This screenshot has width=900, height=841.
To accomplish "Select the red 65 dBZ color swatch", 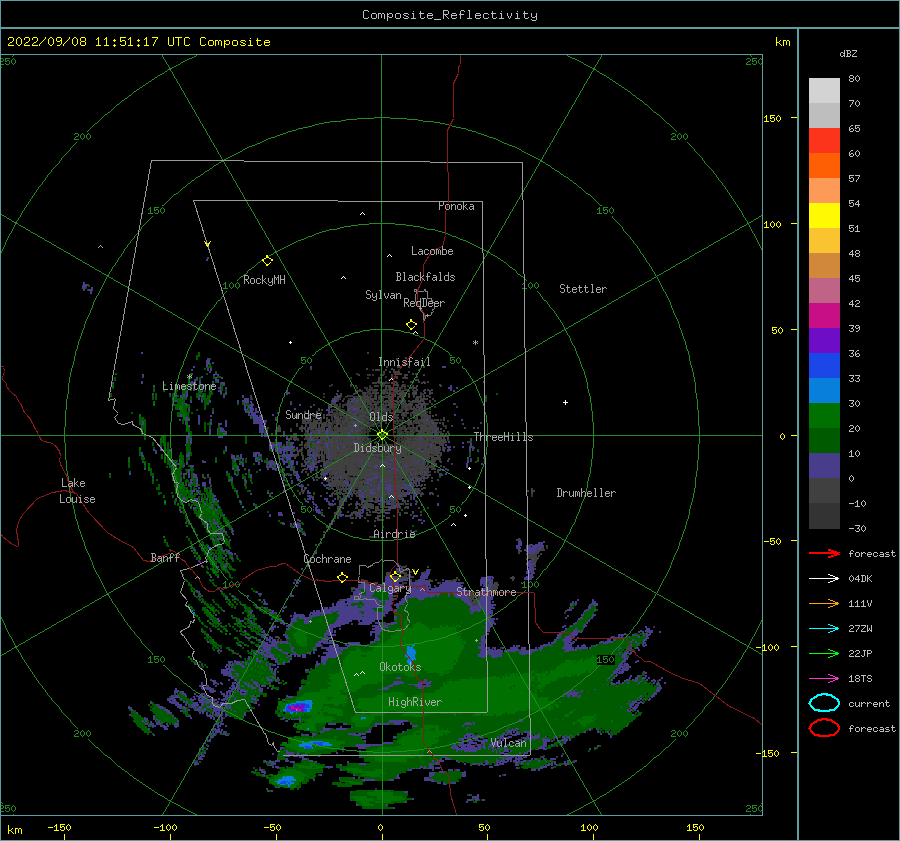I will click(x=824, y=140).
